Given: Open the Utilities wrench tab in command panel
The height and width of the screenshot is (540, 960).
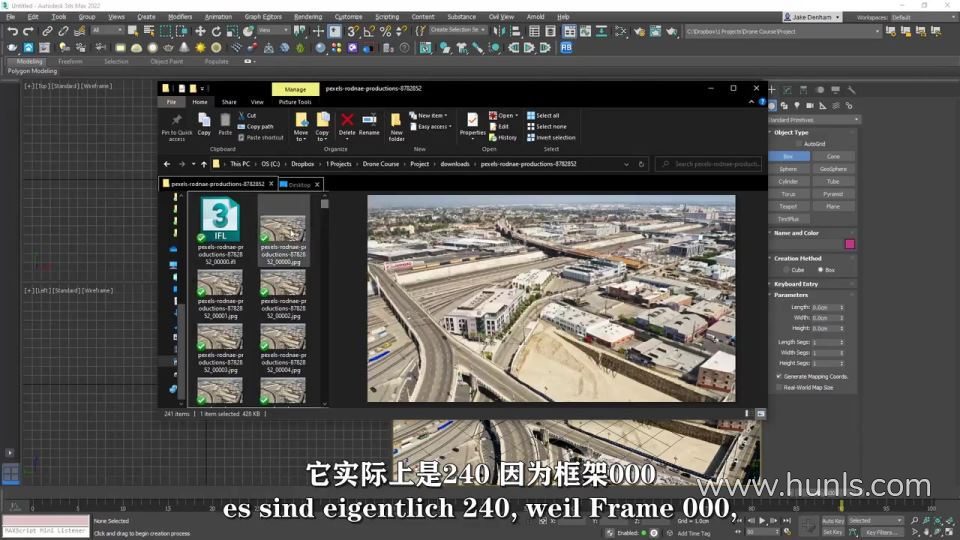Looking at the screenshot, I should tap(852, 90).
